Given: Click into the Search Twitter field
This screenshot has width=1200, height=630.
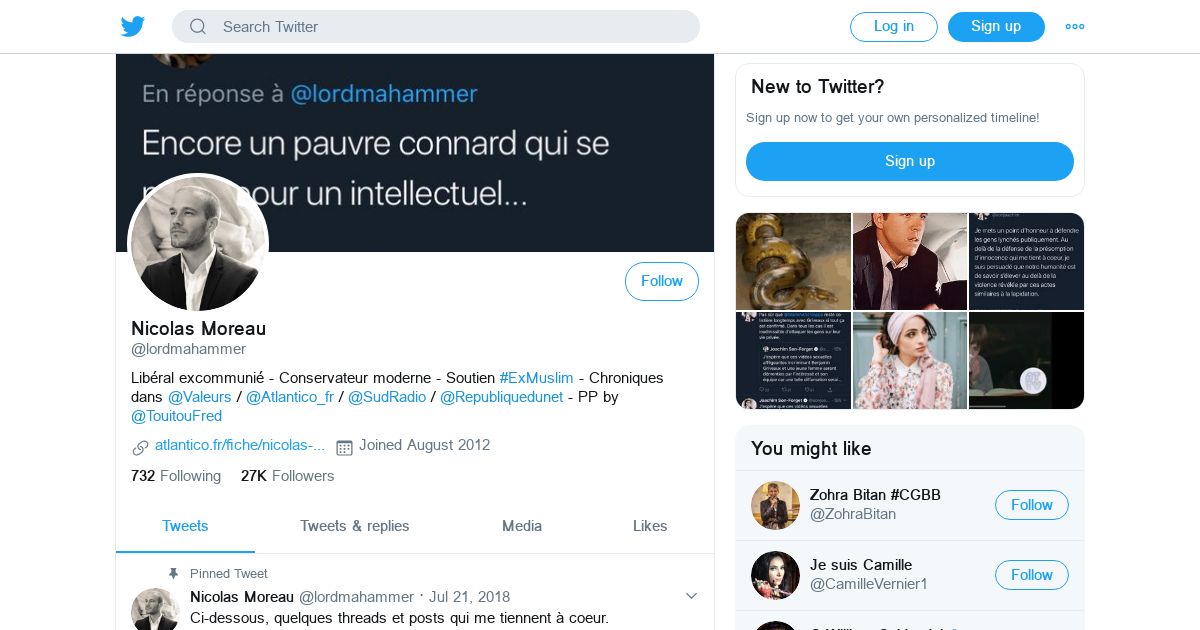Looking at the screenshot, I should [x=450, y=27].
